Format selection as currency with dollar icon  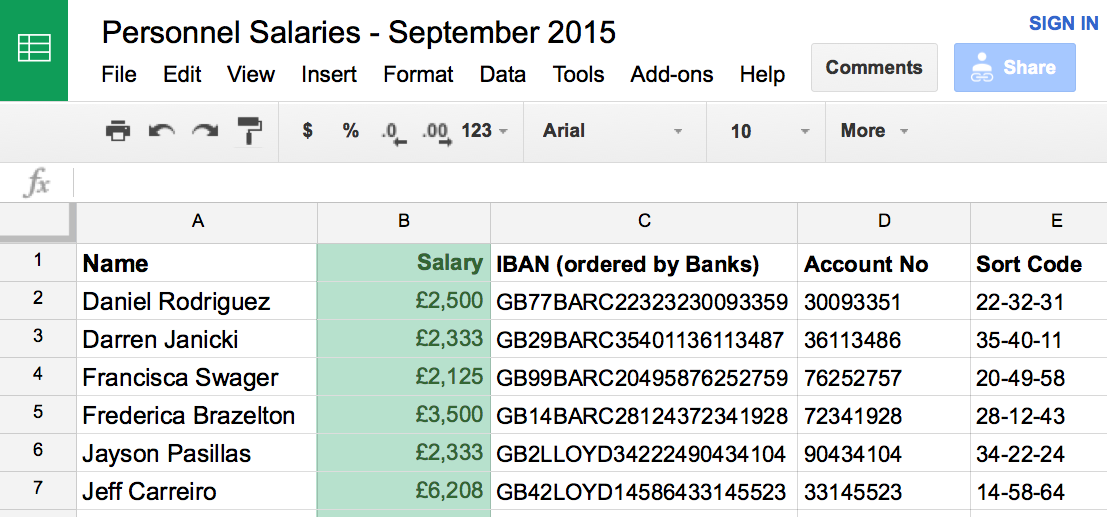click(x=308, y=130)
